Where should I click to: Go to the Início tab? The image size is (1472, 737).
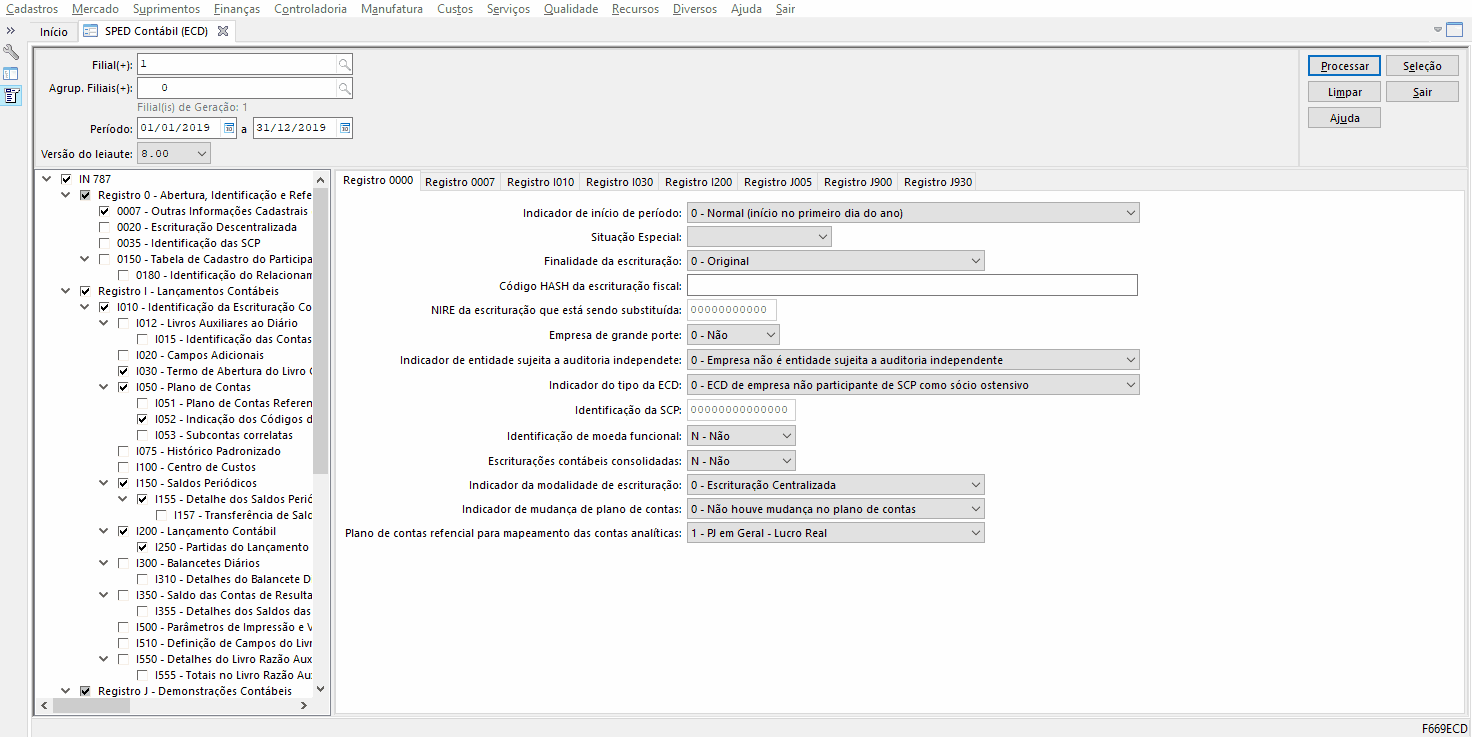pyautogui.click(x=54, y=31)
